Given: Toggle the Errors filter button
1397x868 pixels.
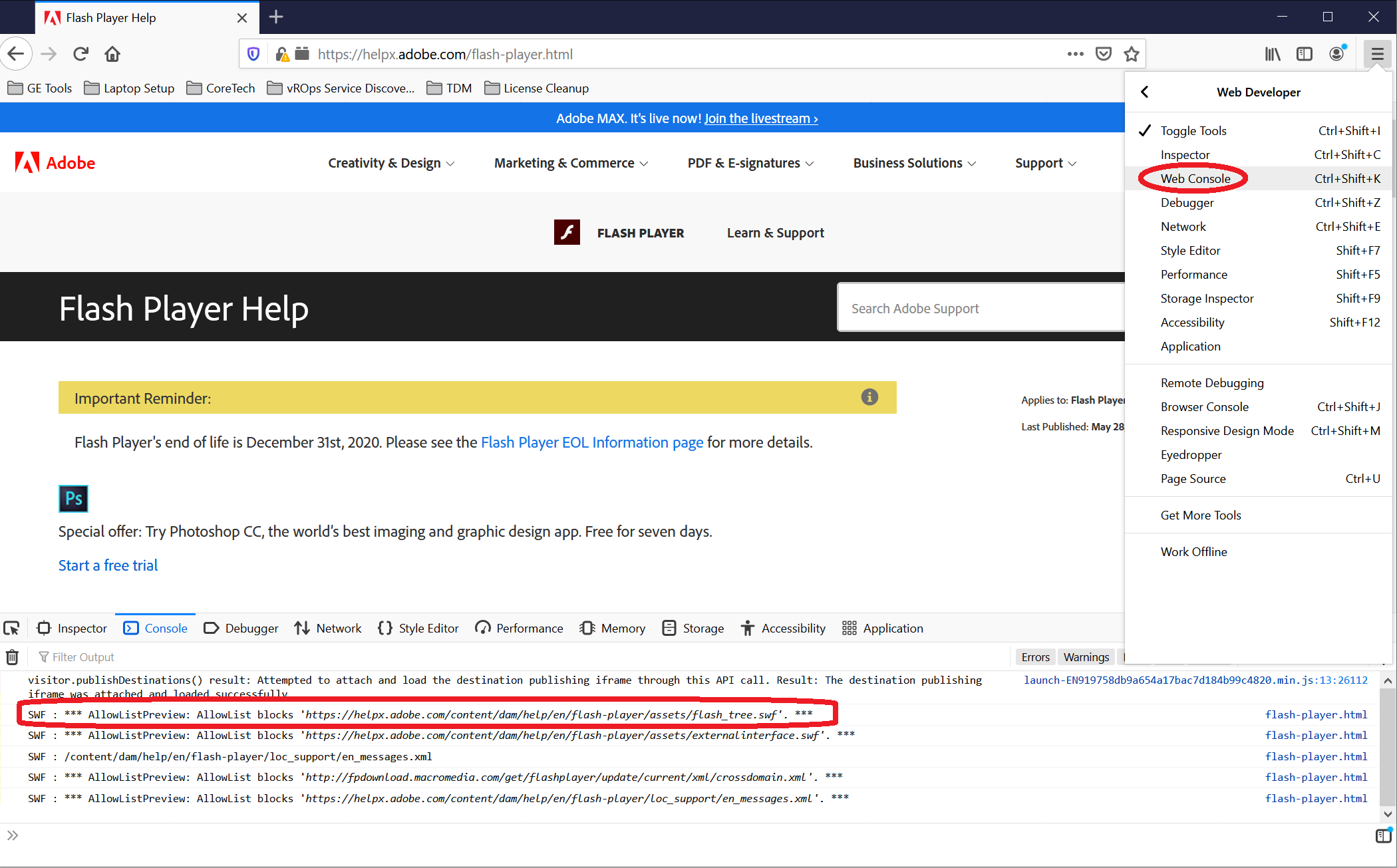Looking at the screenshot, I should click(1035, 657).
